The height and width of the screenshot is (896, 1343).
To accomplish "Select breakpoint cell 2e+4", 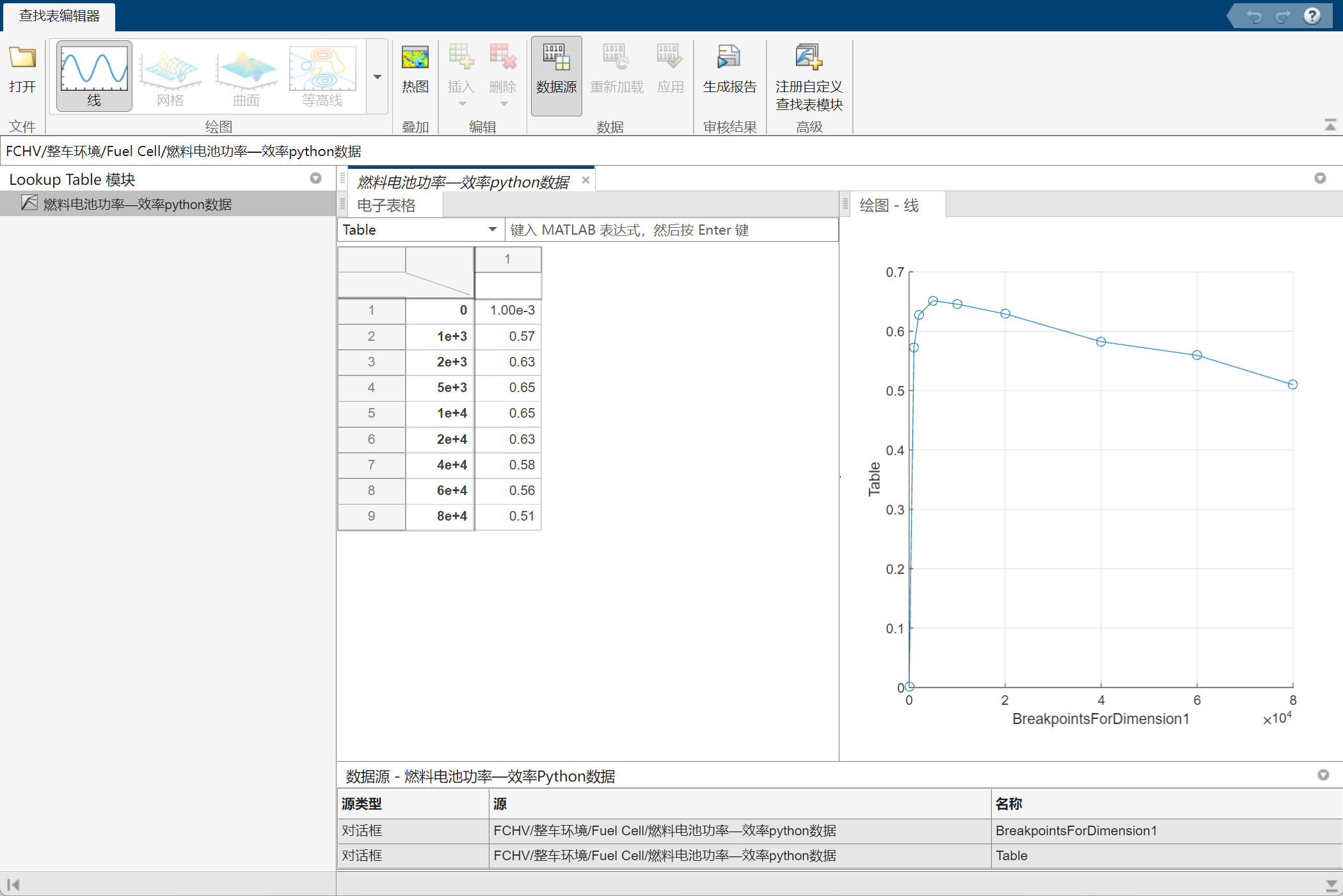I will 440,439.
